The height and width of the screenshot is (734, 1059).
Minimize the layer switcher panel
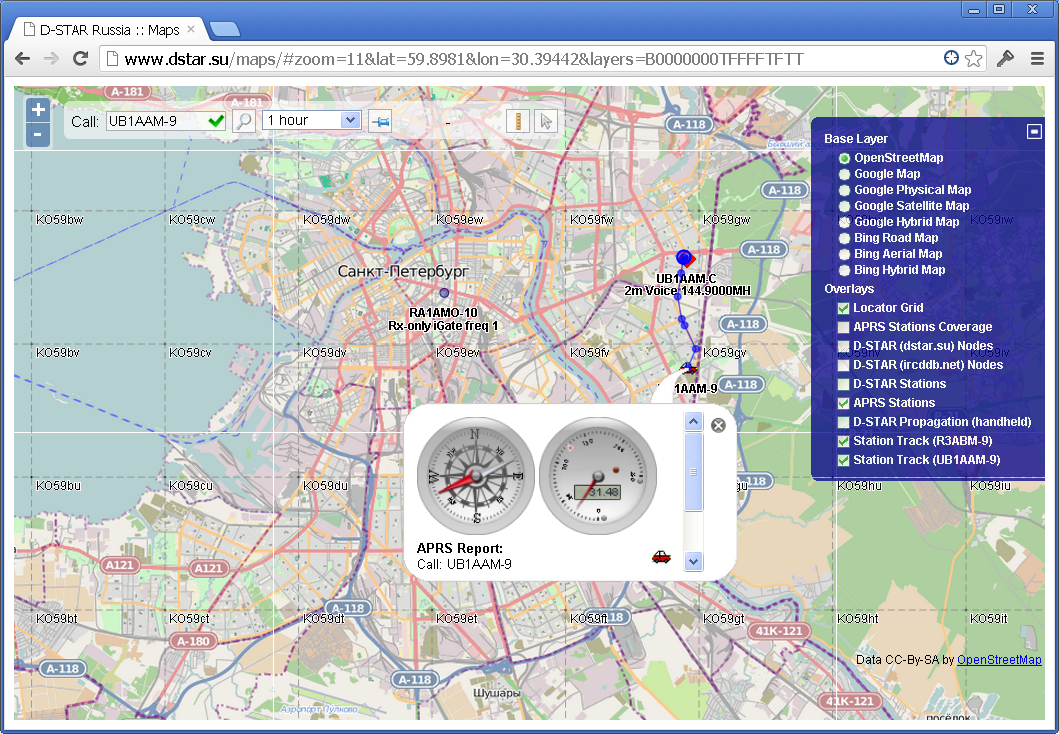1034,132
